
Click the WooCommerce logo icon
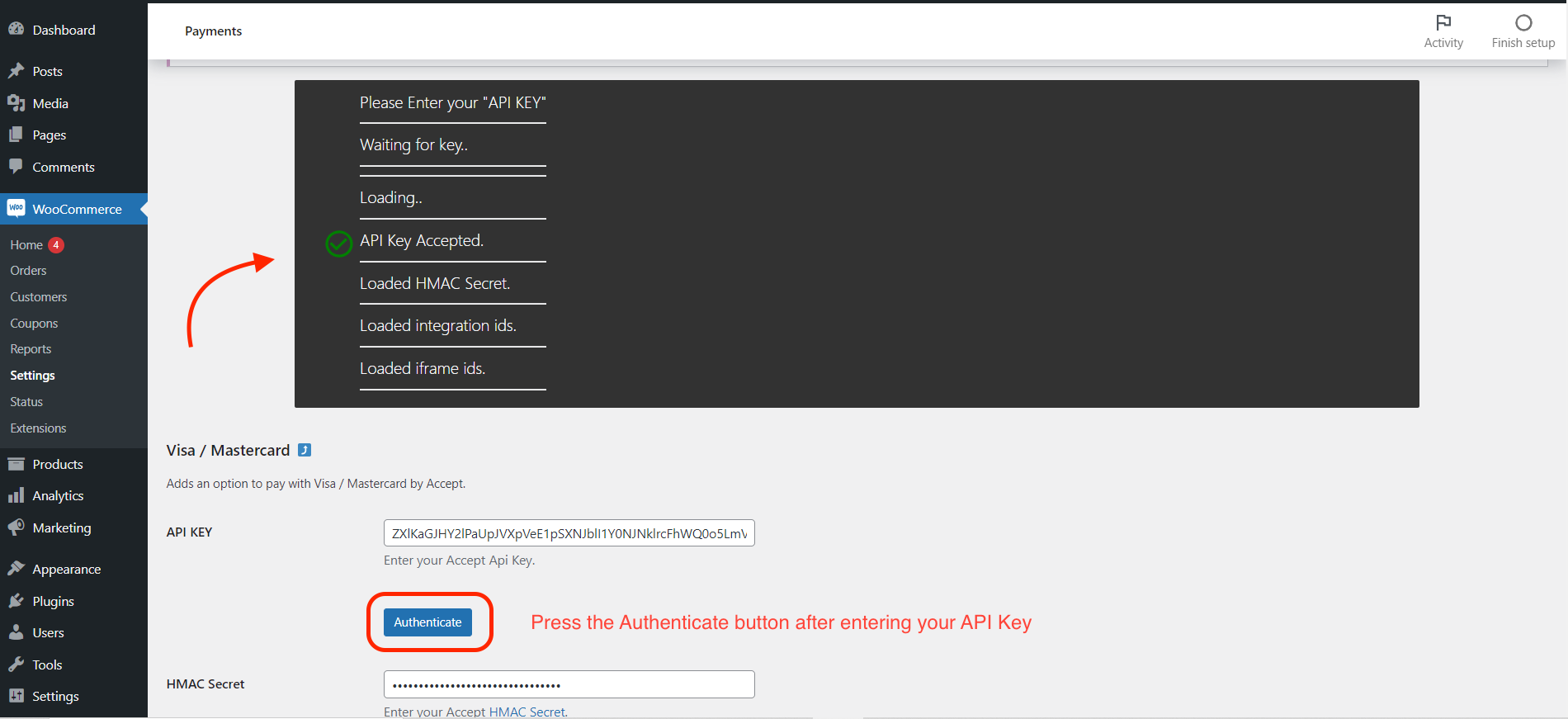click(16, 208)
